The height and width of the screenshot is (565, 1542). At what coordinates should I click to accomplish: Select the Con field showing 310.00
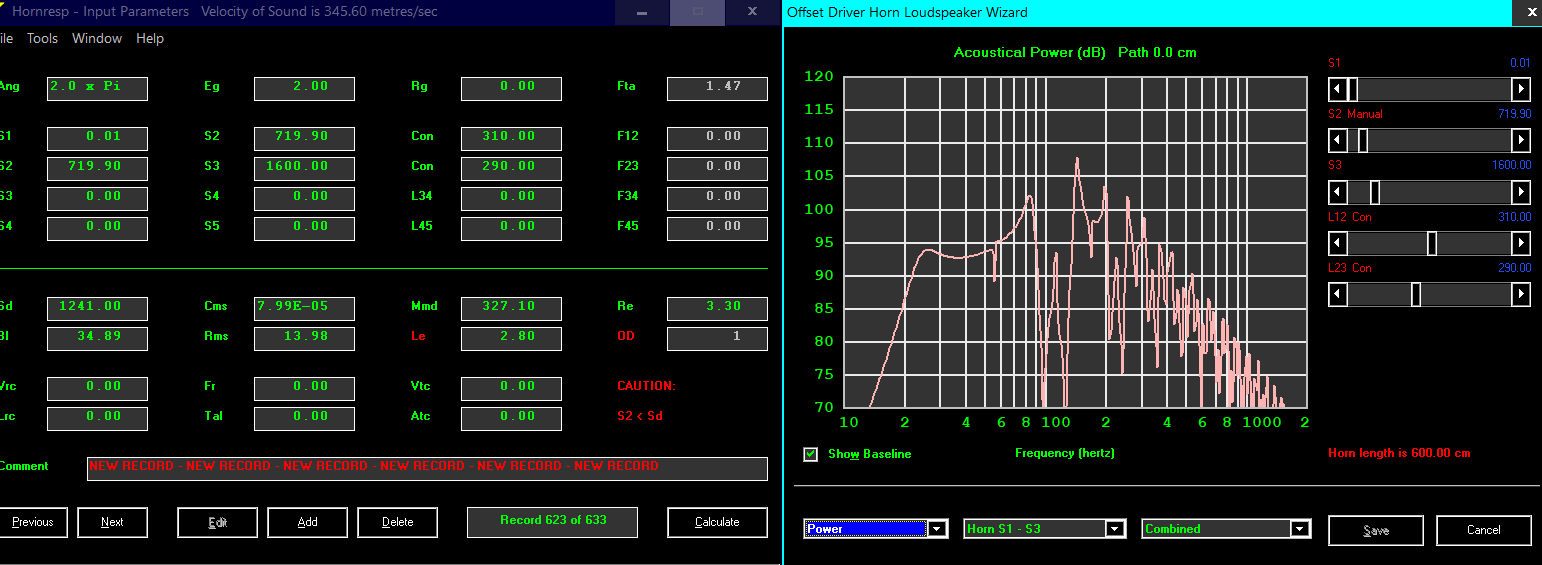(511, 138)
